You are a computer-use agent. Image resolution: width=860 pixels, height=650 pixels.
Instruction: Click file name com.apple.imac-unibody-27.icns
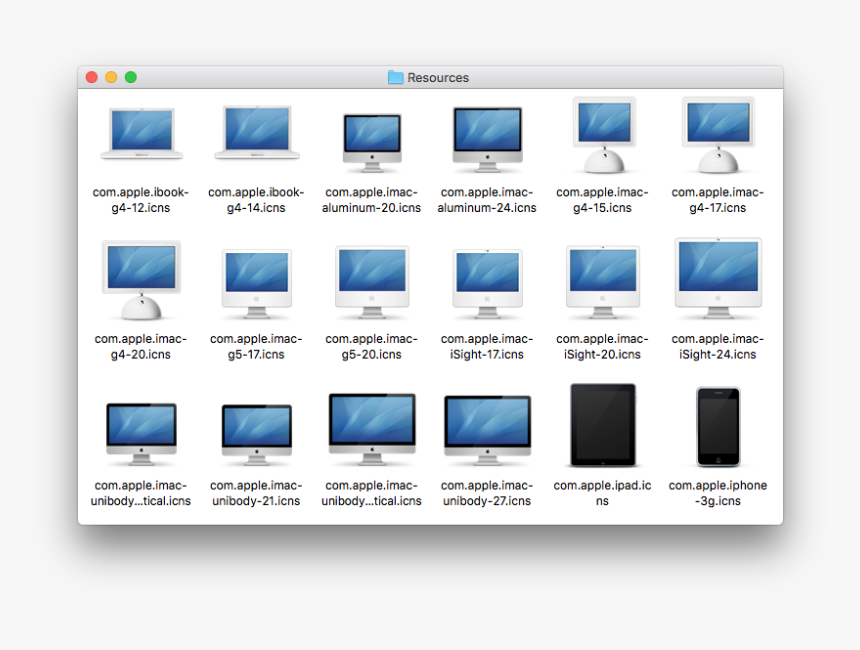[487, 493]
